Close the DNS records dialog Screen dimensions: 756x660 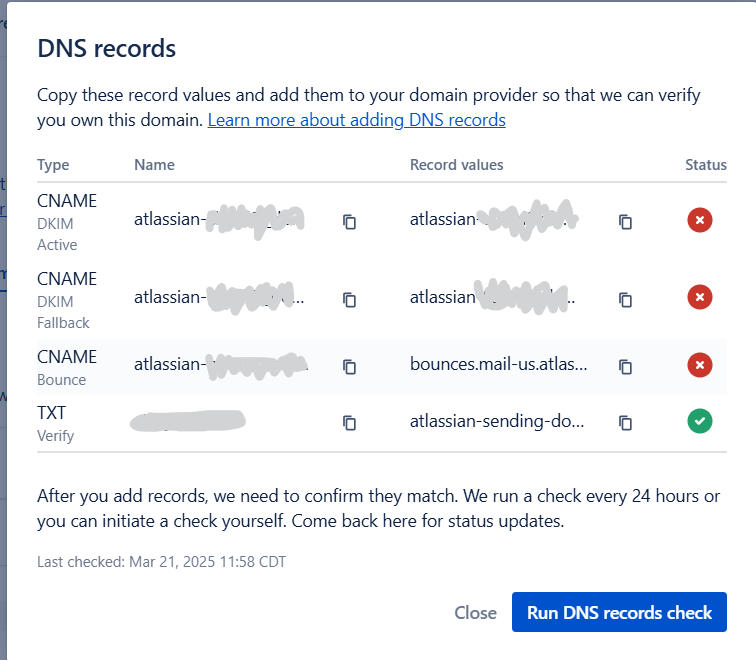coord(475,612)
